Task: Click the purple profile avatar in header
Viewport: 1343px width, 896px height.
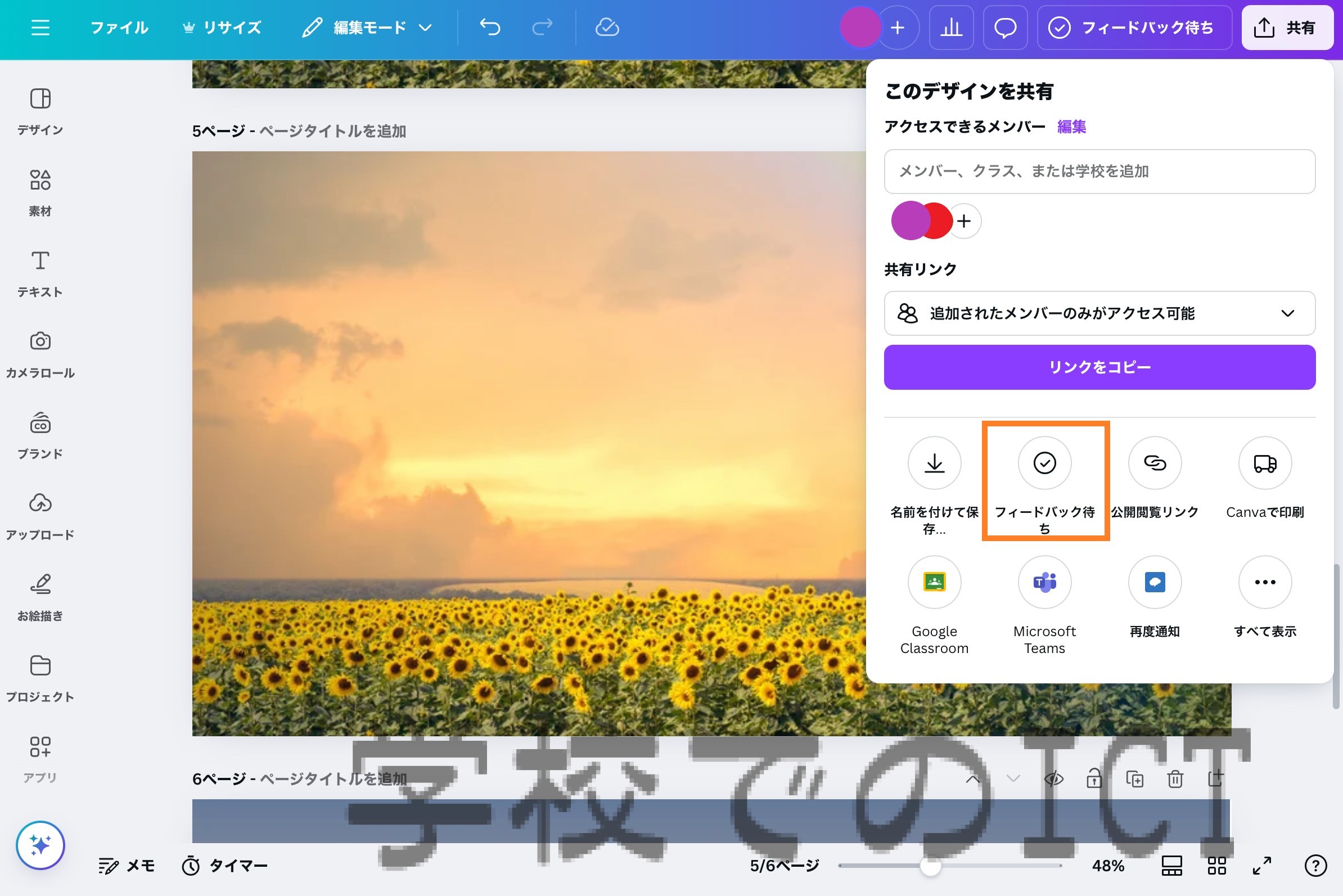Action: click(860, 27)
